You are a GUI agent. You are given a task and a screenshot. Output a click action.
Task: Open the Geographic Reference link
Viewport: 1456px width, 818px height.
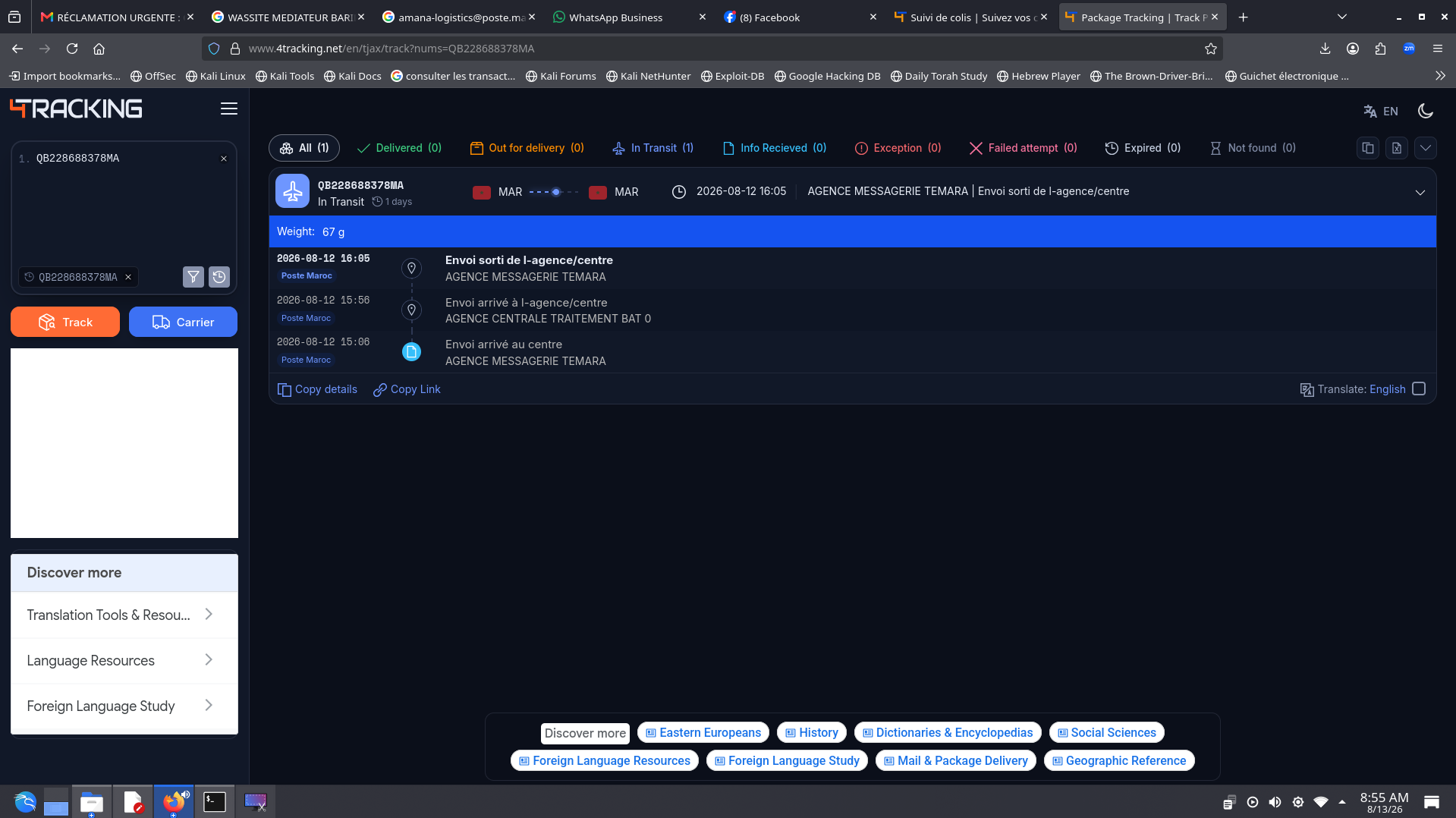1119,760
